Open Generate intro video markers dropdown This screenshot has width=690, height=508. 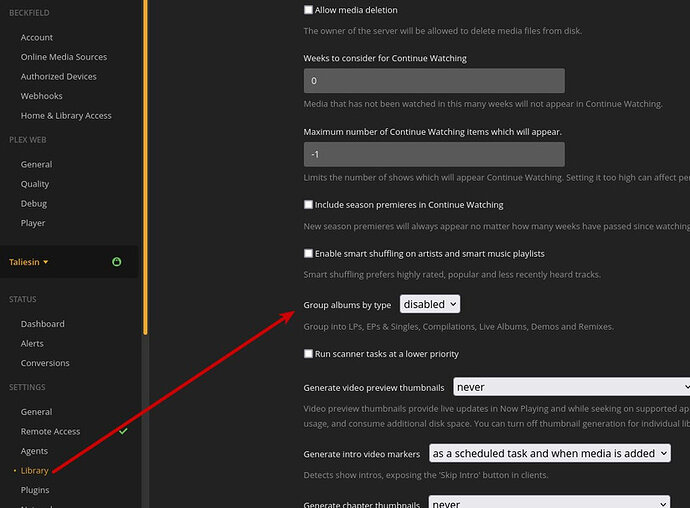pyautogui.click(x=550, y=453)
